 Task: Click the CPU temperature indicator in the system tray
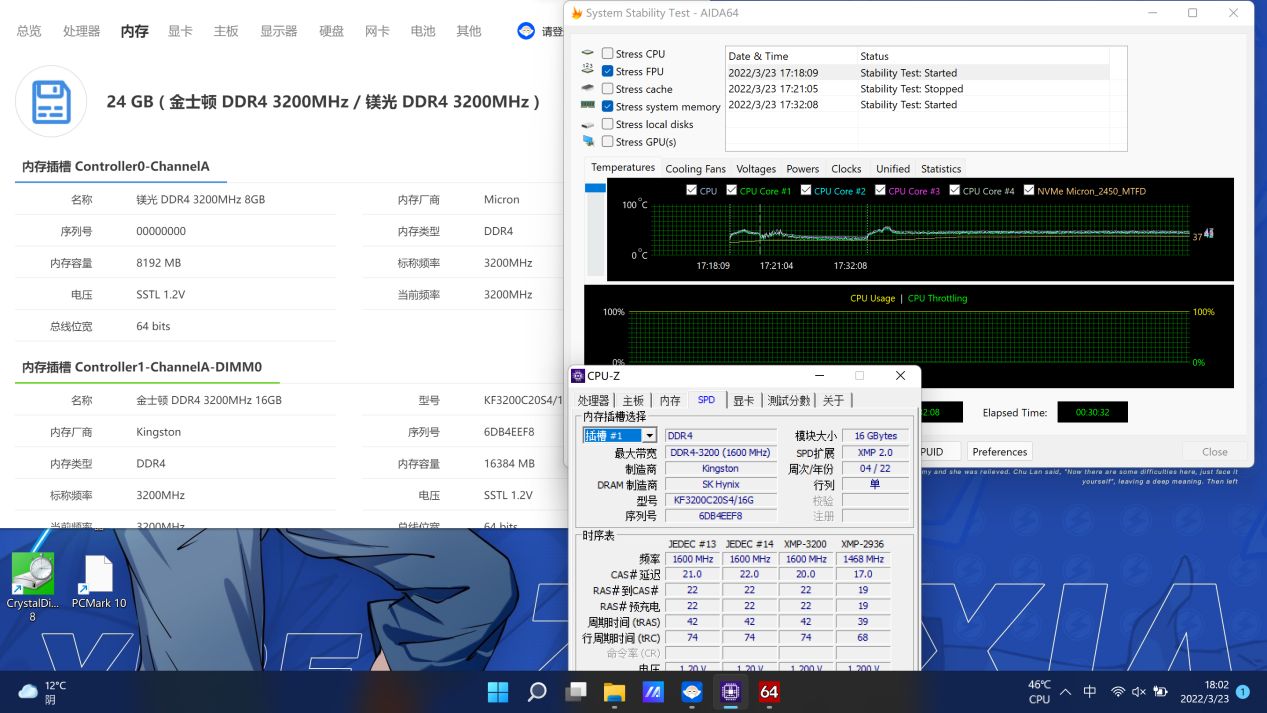[x=1038, y=691]
